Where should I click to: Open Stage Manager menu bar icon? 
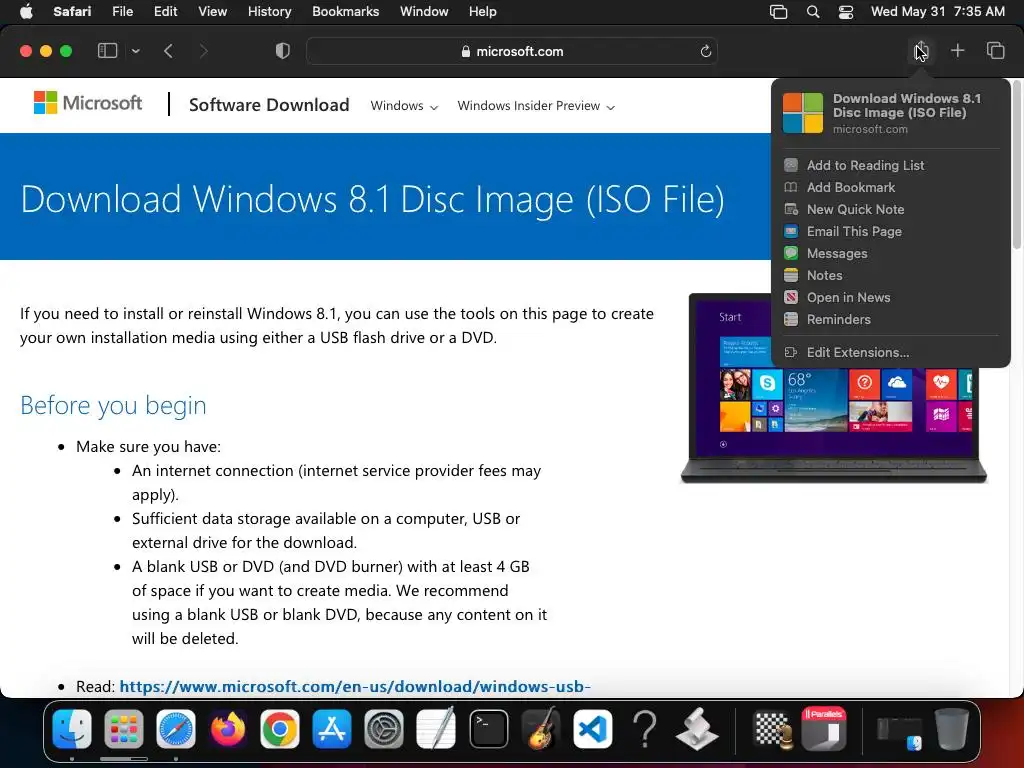pyautogui.click(x=778, y=12)
